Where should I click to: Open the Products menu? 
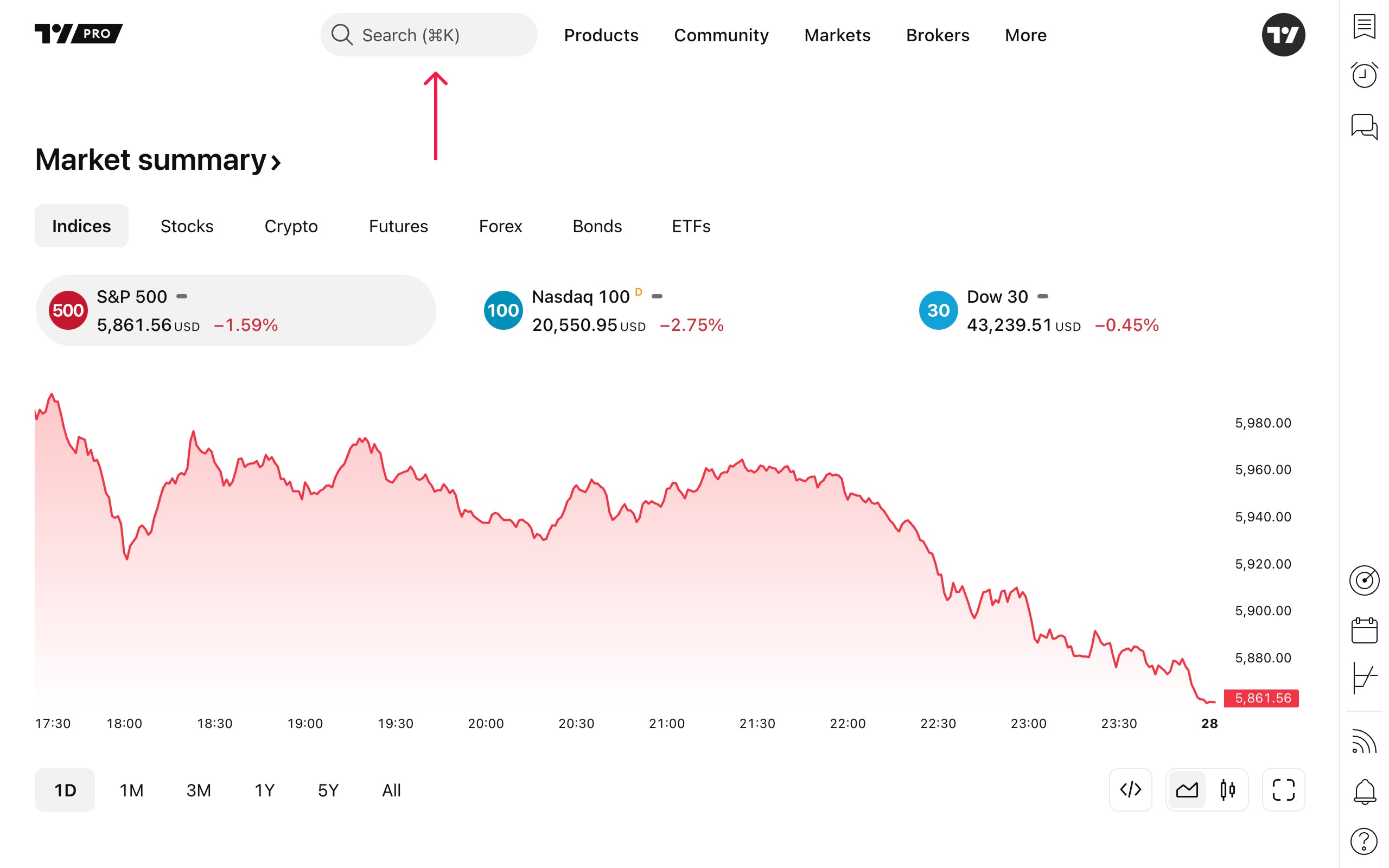601,35
